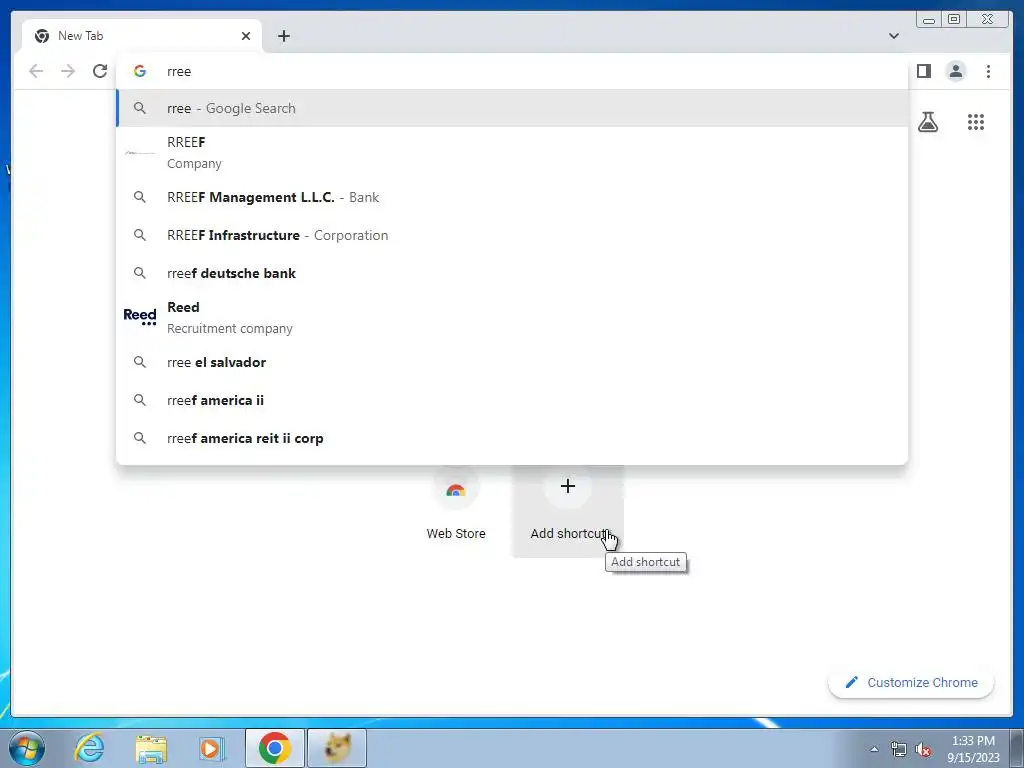The width and height of the screenshot is (1024, 768).
Task: Select Reed Recruitment company suggestion
Action: point(511,317)
